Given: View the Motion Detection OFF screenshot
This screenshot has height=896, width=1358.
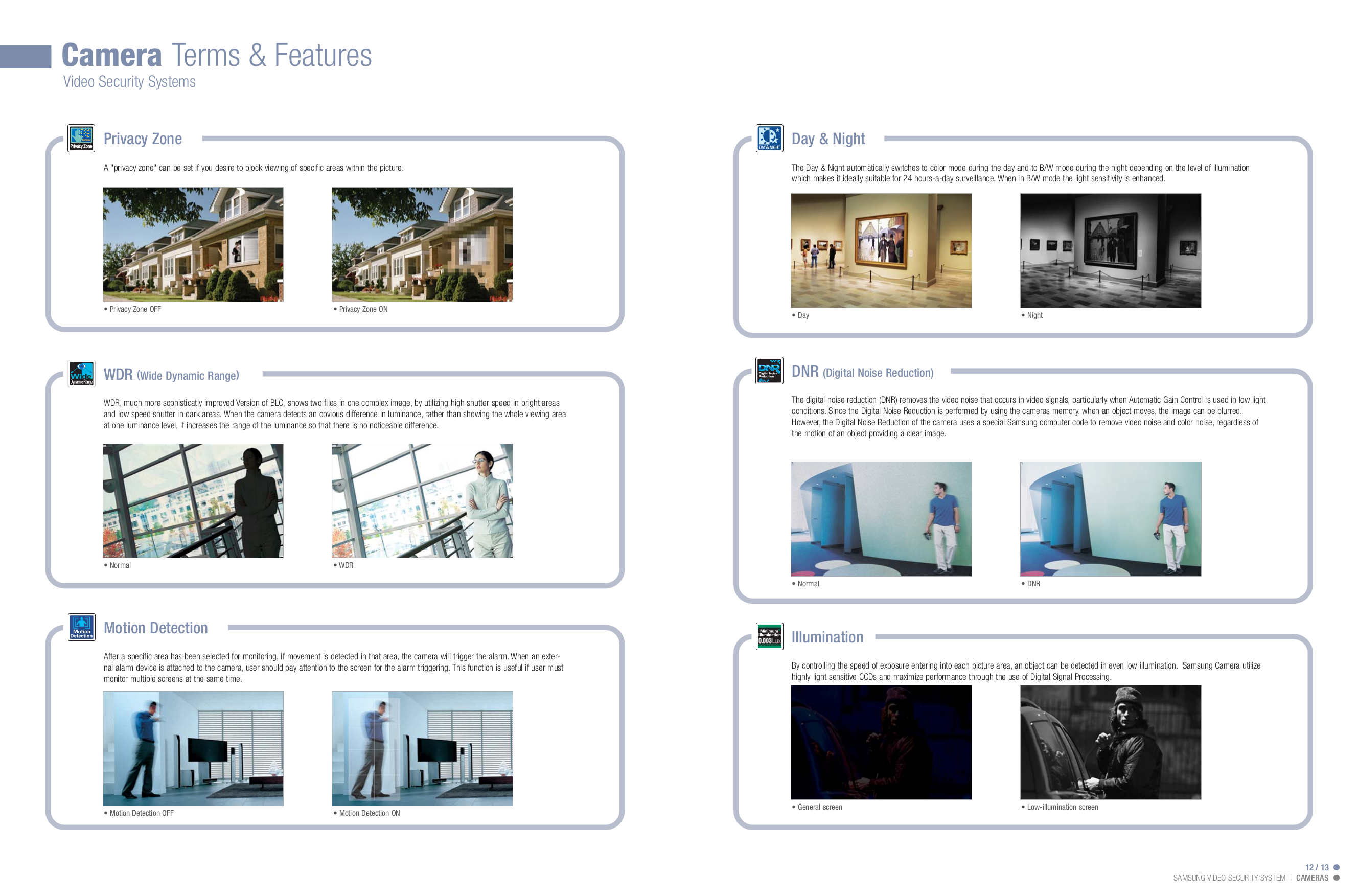Looking at the screenshot, I should click(193, 749).
